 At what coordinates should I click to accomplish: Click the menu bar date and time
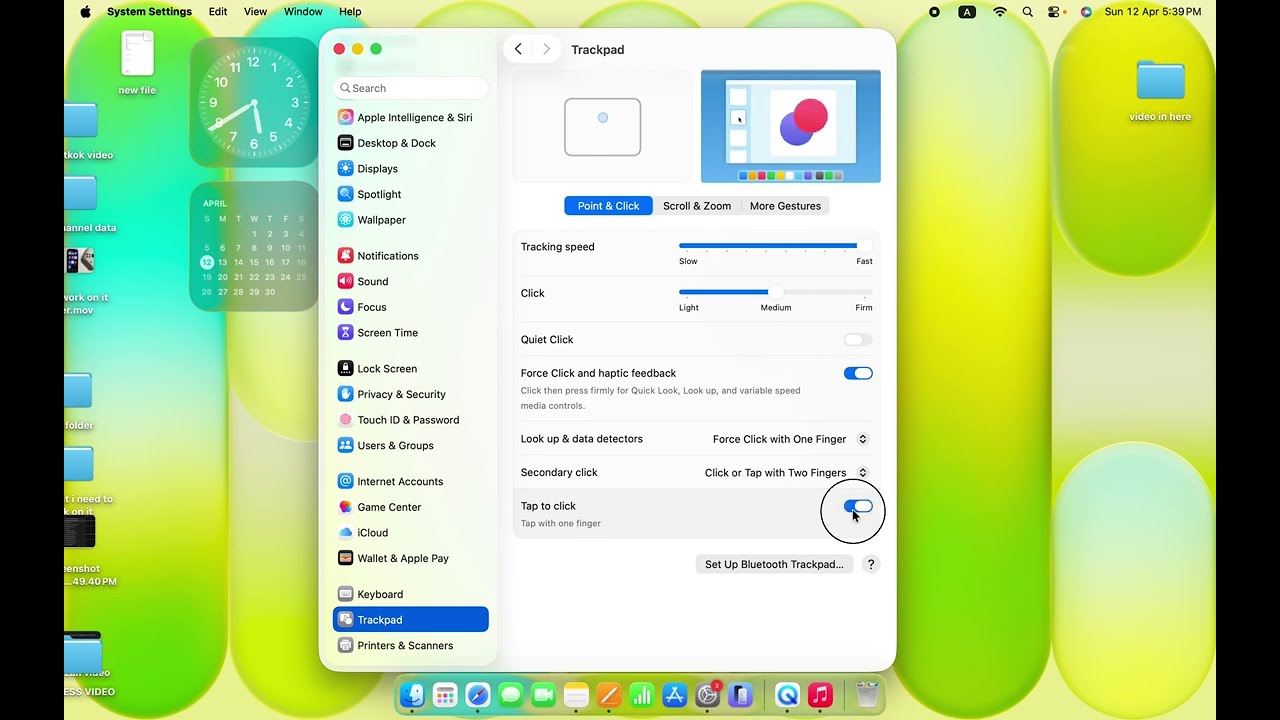pyautogui.click(x=1153, y=12)
